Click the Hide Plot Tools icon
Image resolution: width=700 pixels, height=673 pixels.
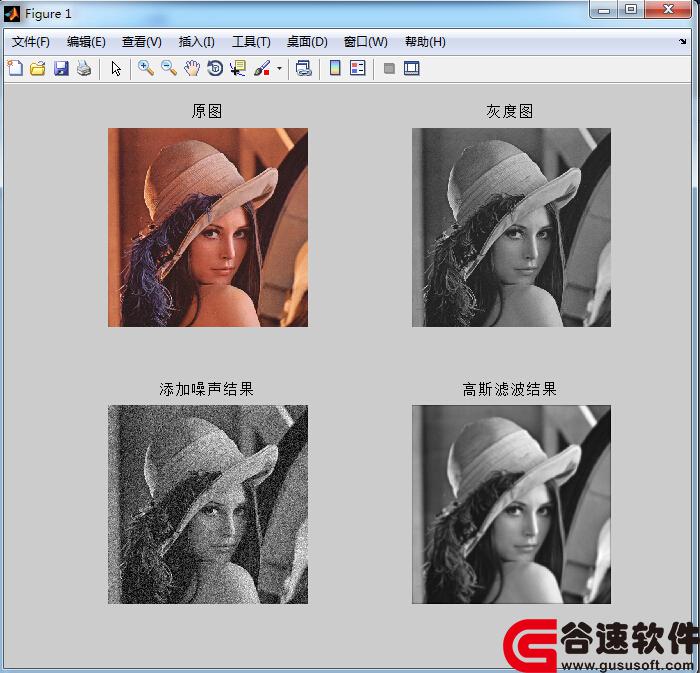click(x=389, y=68)
